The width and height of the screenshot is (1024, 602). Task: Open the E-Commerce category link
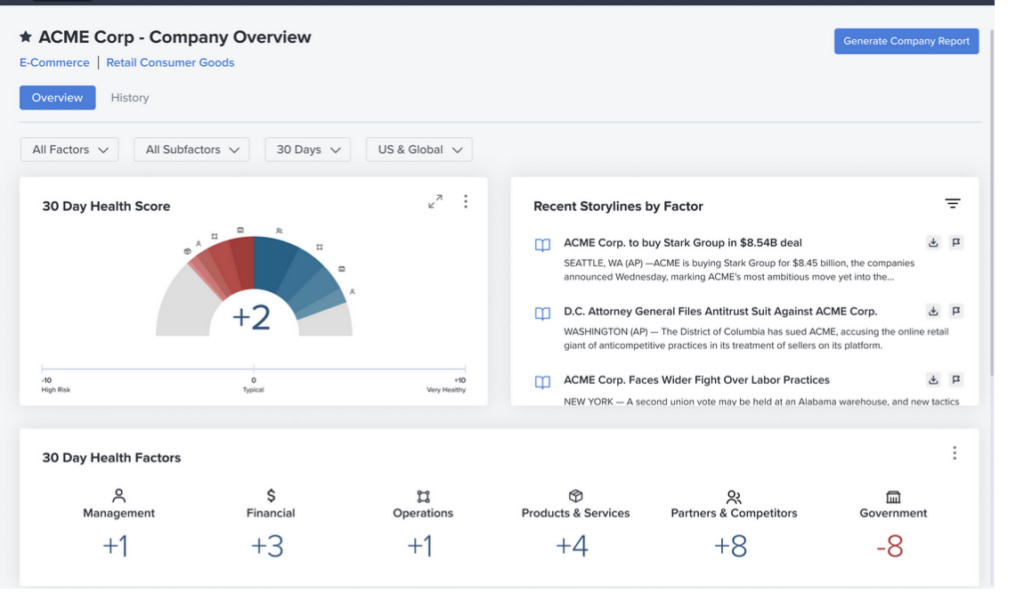point(54,63)
